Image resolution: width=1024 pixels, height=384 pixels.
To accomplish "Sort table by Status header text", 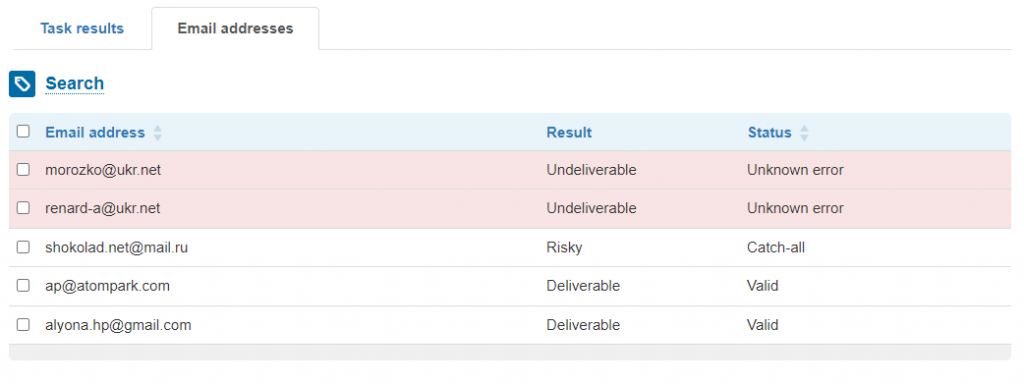I will 769,133.
